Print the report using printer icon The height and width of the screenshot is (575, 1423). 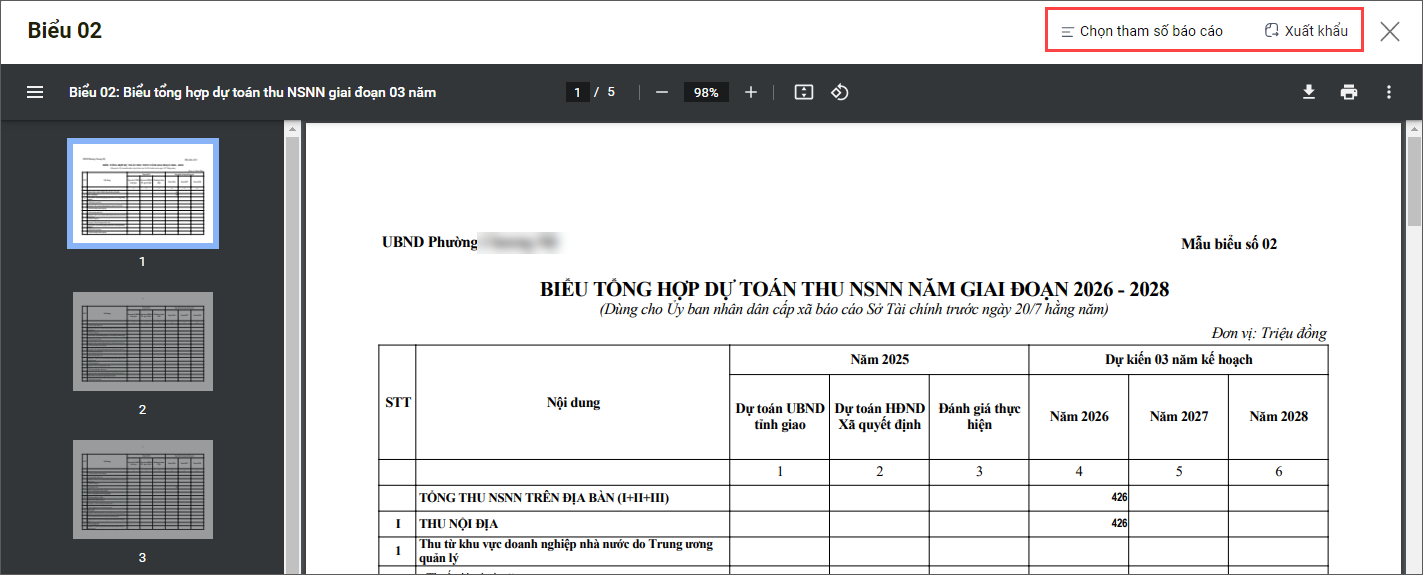click(x=1349, y=92)
